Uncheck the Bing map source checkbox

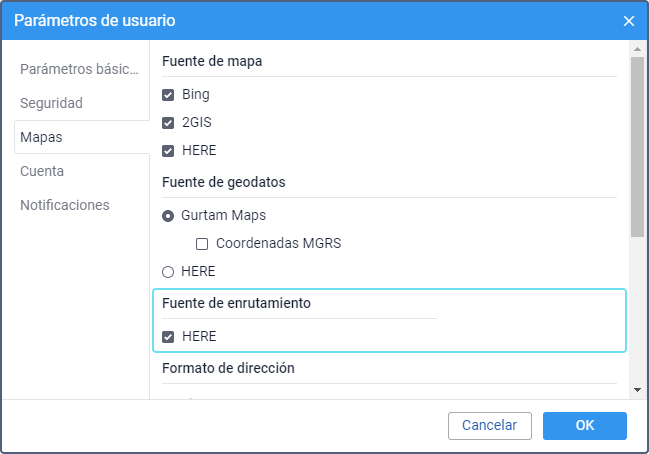point(168,95)
